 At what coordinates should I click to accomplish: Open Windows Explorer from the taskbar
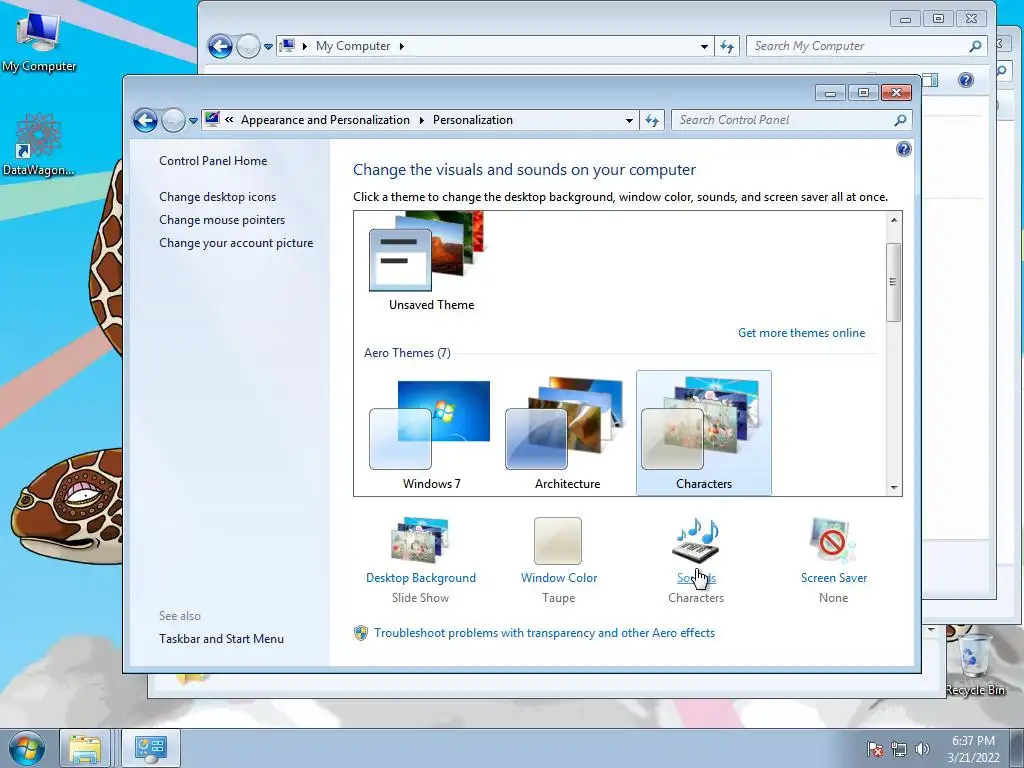tap(86, 748)
